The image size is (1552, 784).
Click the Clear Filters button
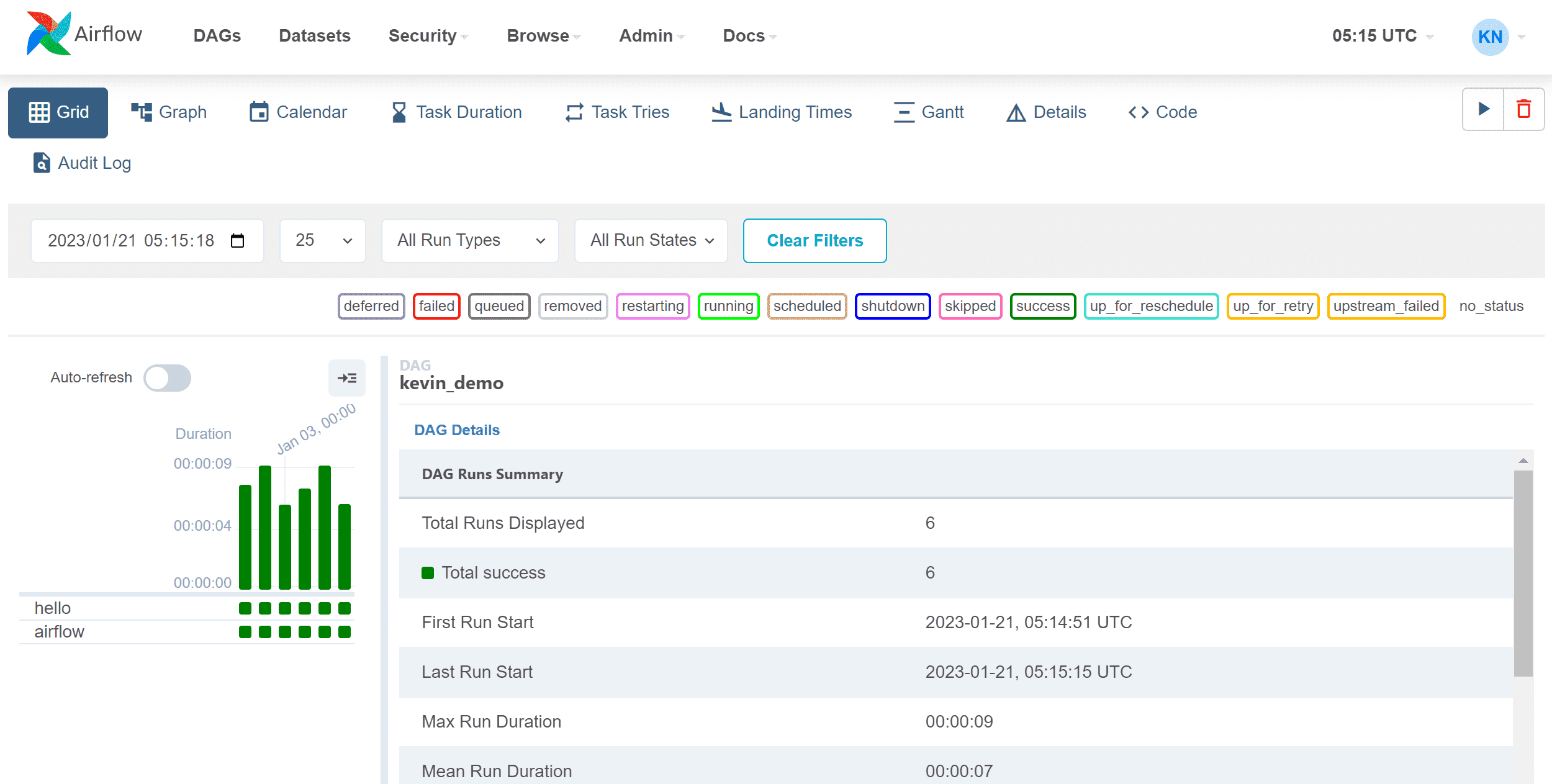[814, 241]
